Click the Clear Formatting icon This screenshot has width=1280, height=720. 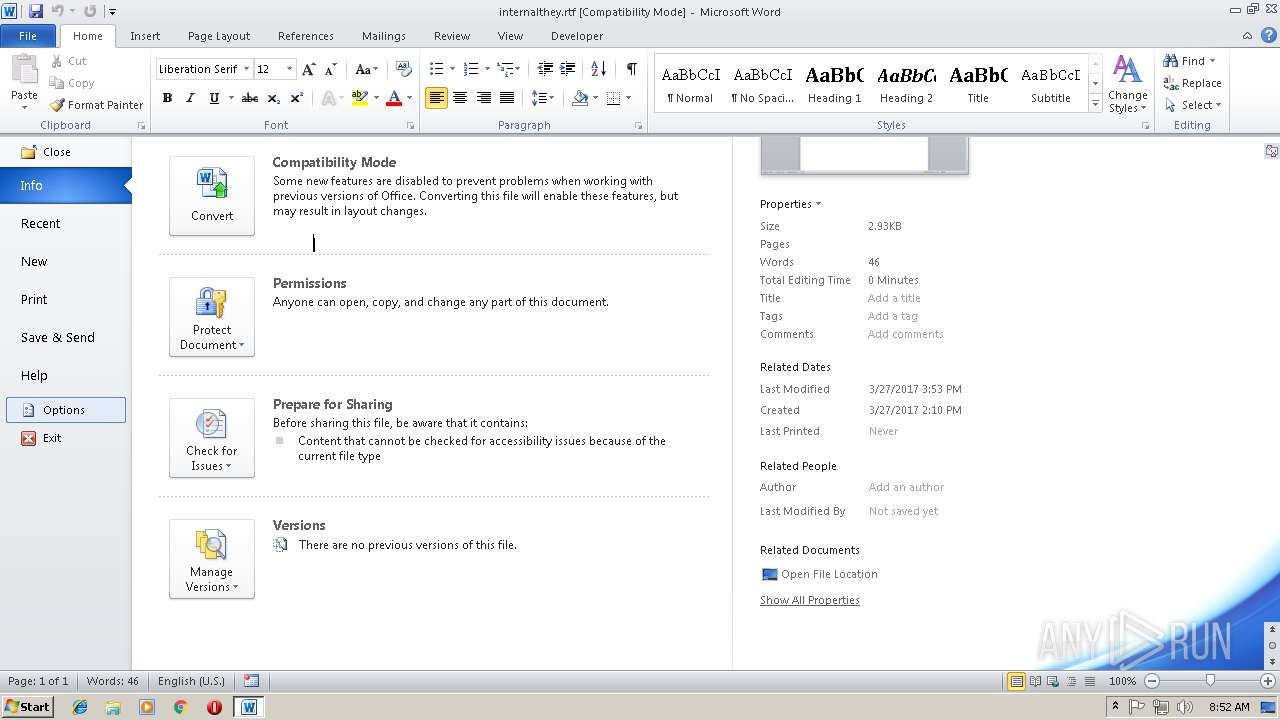[403, 69]
